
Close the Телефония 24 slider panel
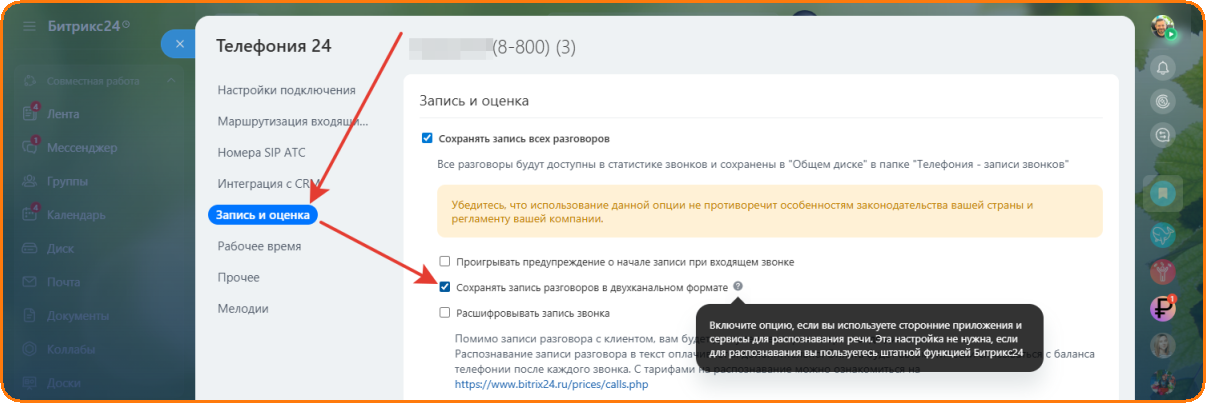pos(178,44)
